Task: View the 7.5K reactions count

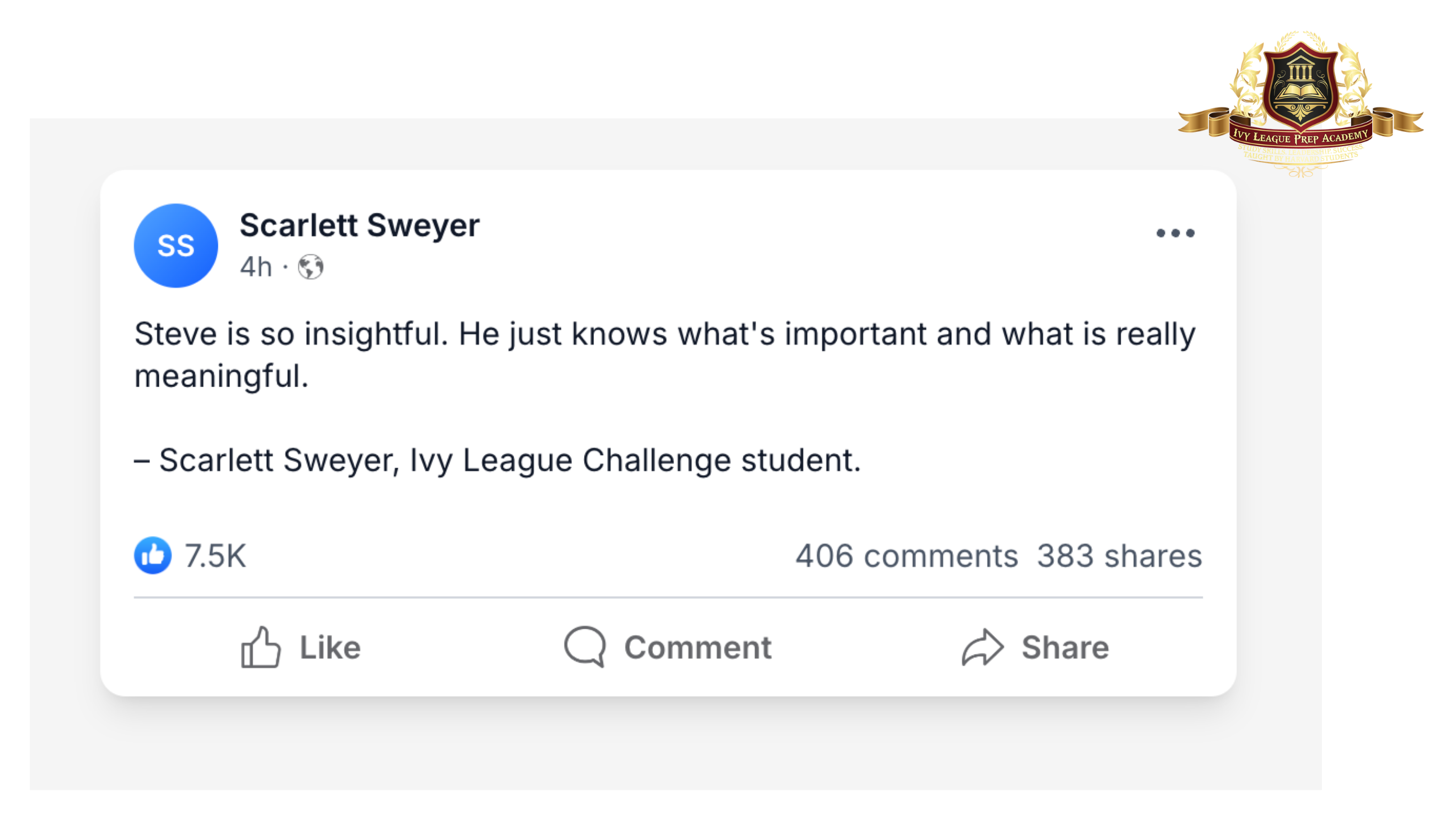Action: [x=215, y=555]
